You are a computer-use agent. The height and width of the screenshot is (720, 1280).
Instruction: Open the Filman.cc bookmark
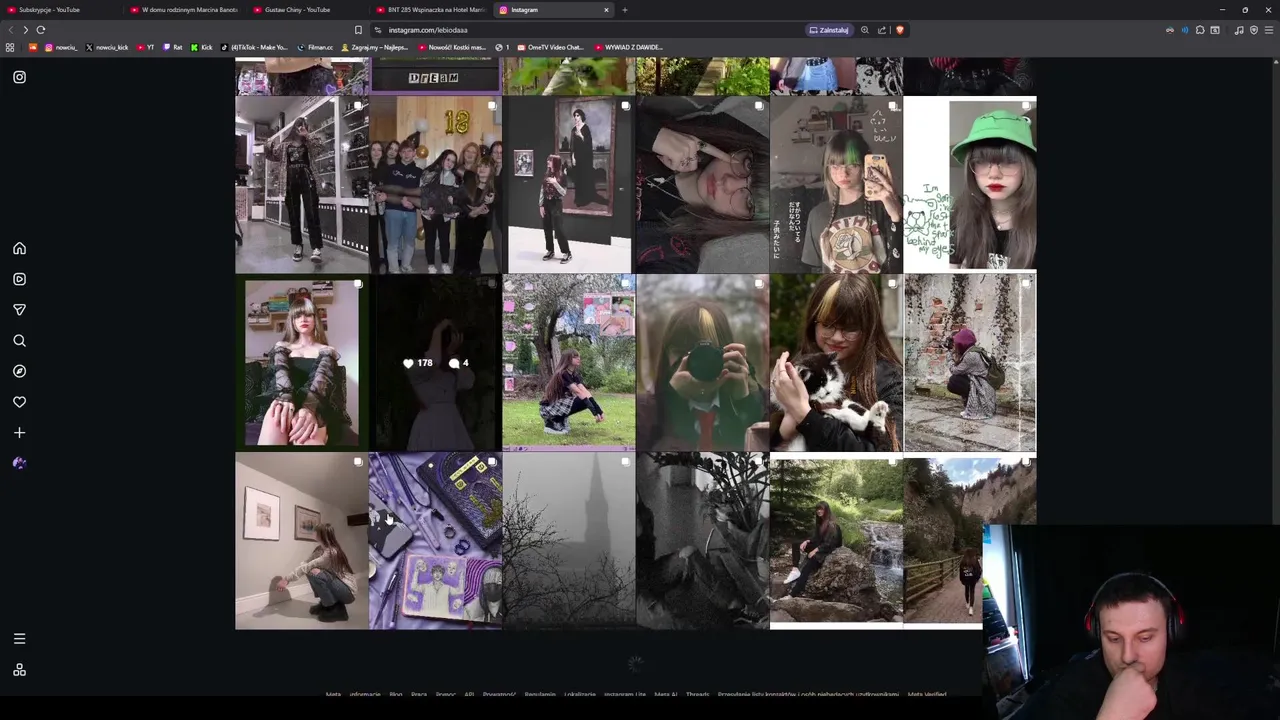coord(315,47)
